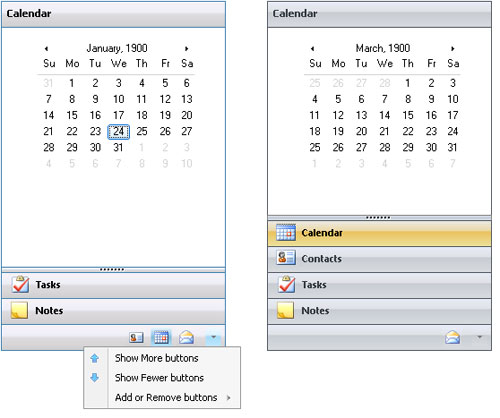Click the Contacts card icon in right panel
The height and width of the screenshot is (418, 500).
[x=286, y=258]
